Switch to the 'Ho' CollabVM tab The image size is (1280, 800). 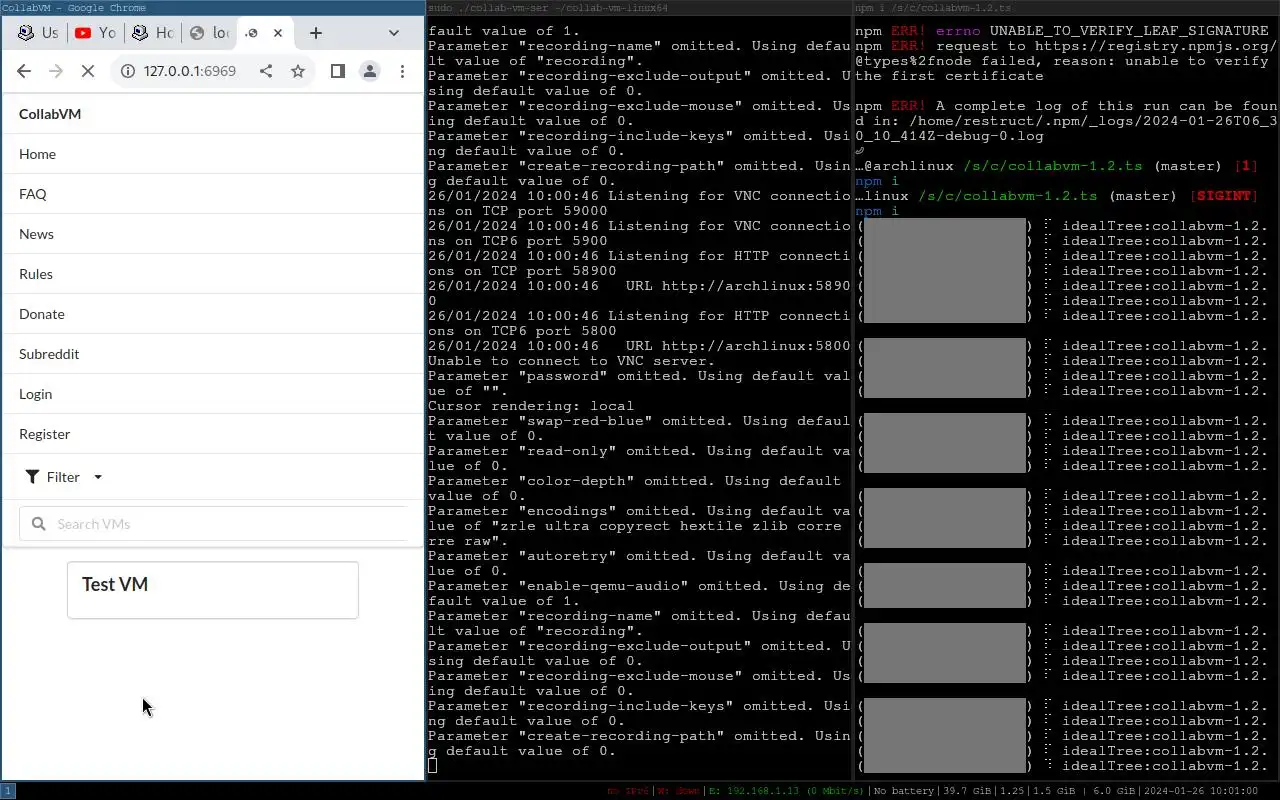pos(152,33)
